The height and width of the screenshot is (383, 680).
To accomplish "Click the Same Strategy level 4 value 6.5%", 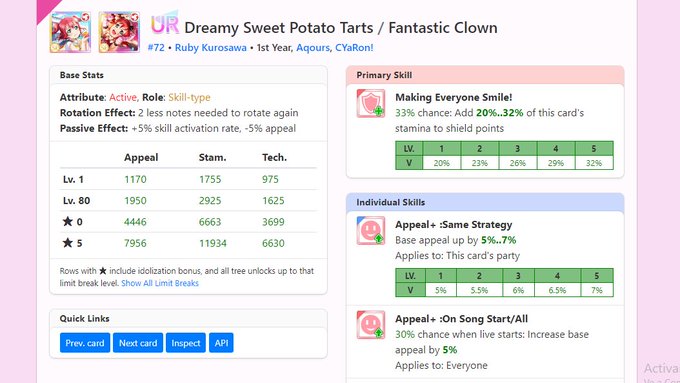I will pos(557,290).
